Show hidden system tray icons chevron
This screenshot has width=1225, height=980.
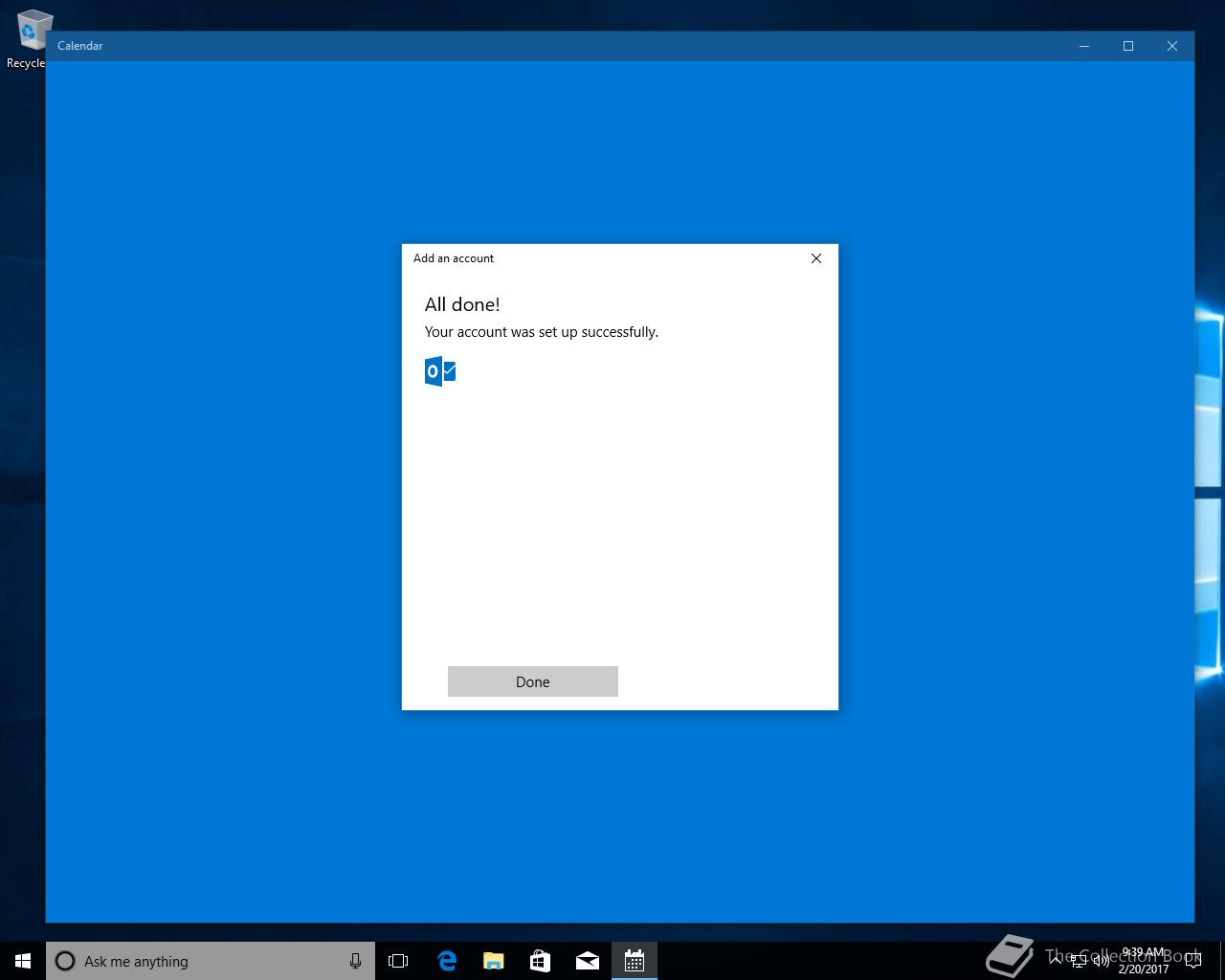[1056, 961]
